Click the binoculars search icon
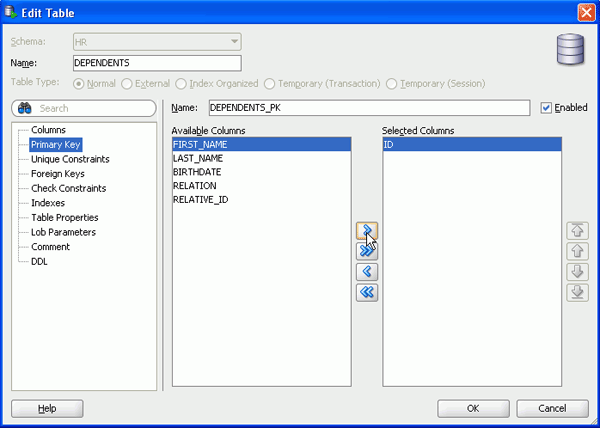 click(24, 108)
